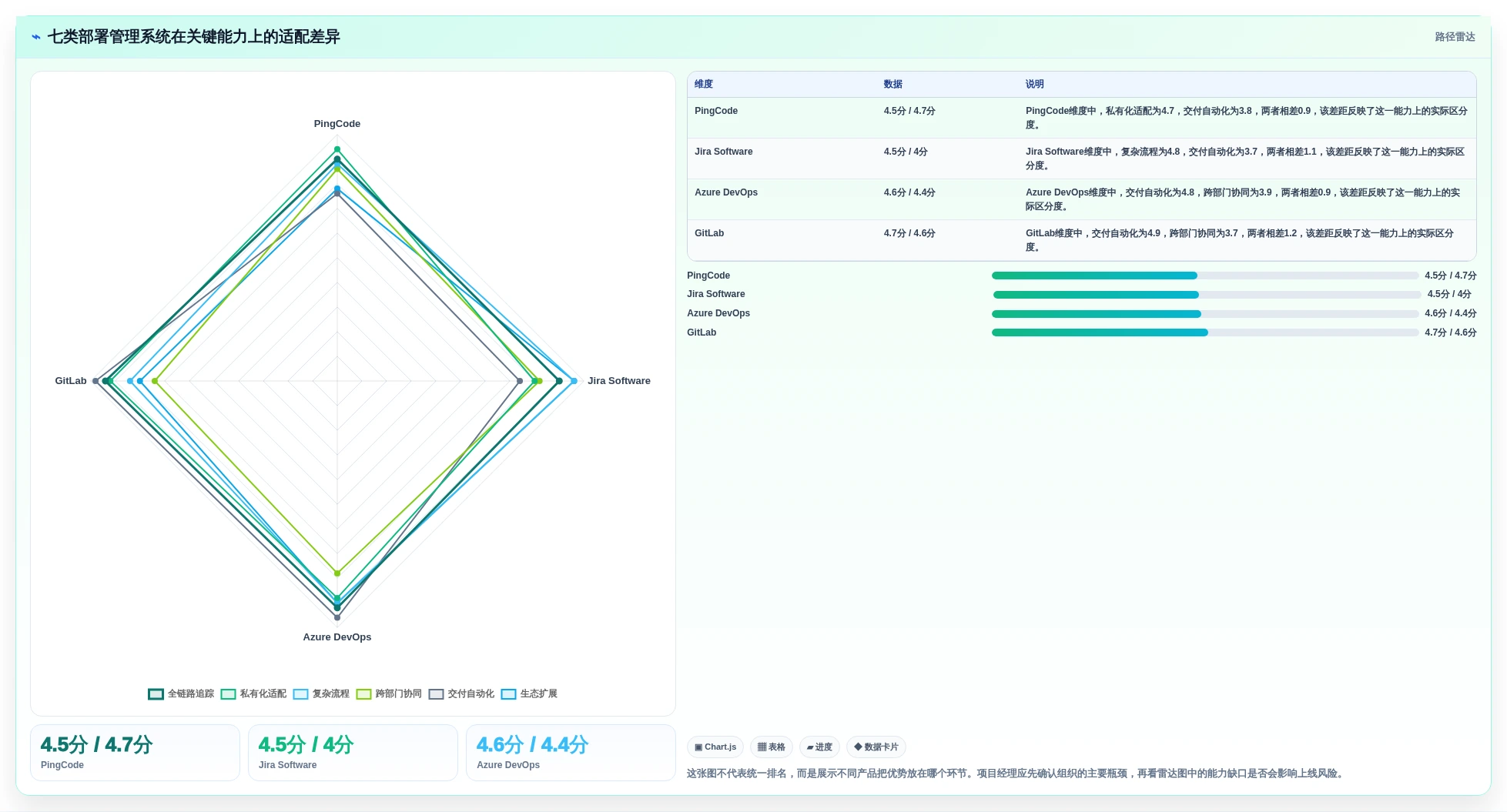Click the Azure DevOps radar axis label
This screenshot has height=812, width=1507.
click(x=337, y=637)
